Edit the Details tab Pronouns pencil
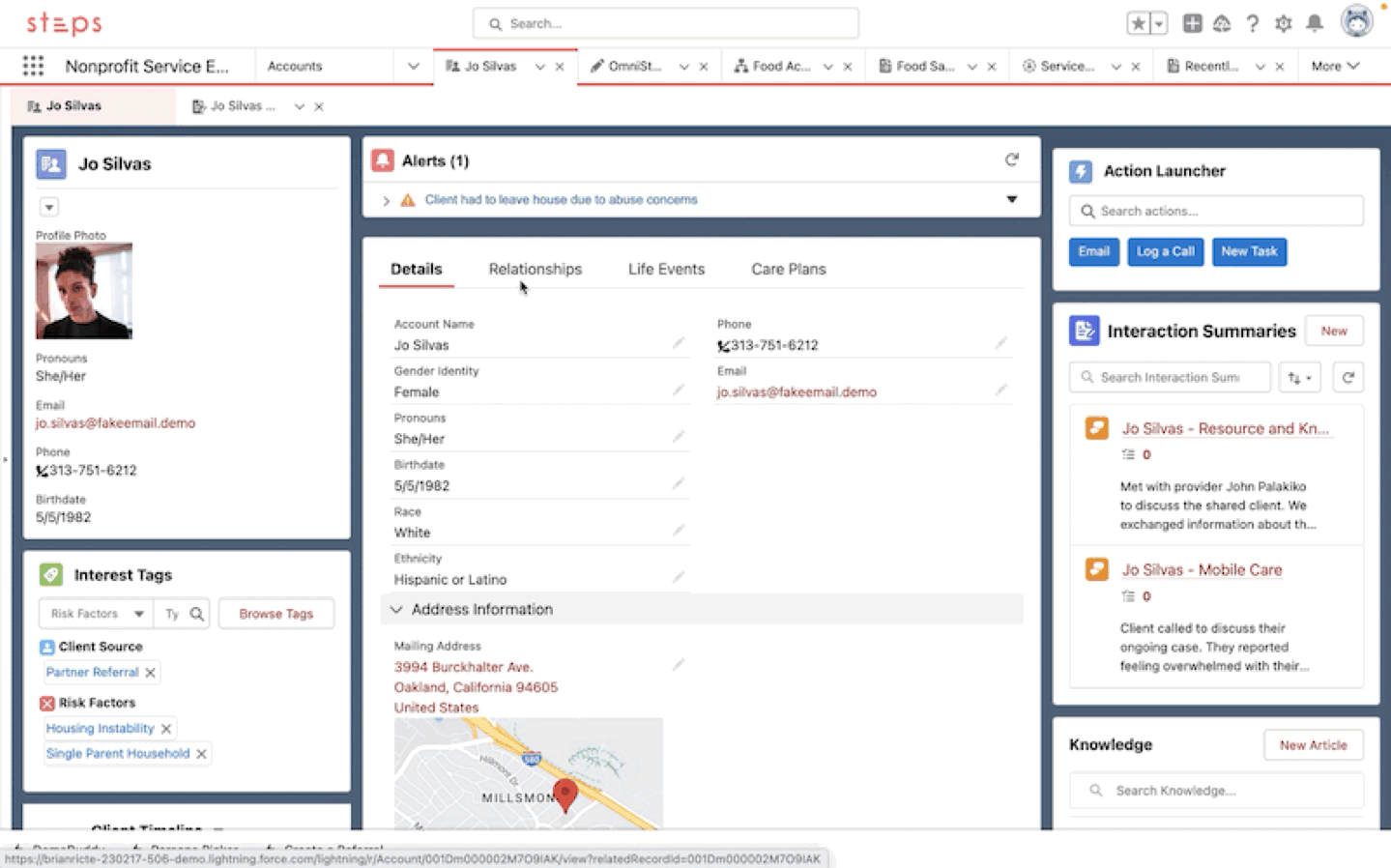1391x868 pixels. click(x=679, y=437)
